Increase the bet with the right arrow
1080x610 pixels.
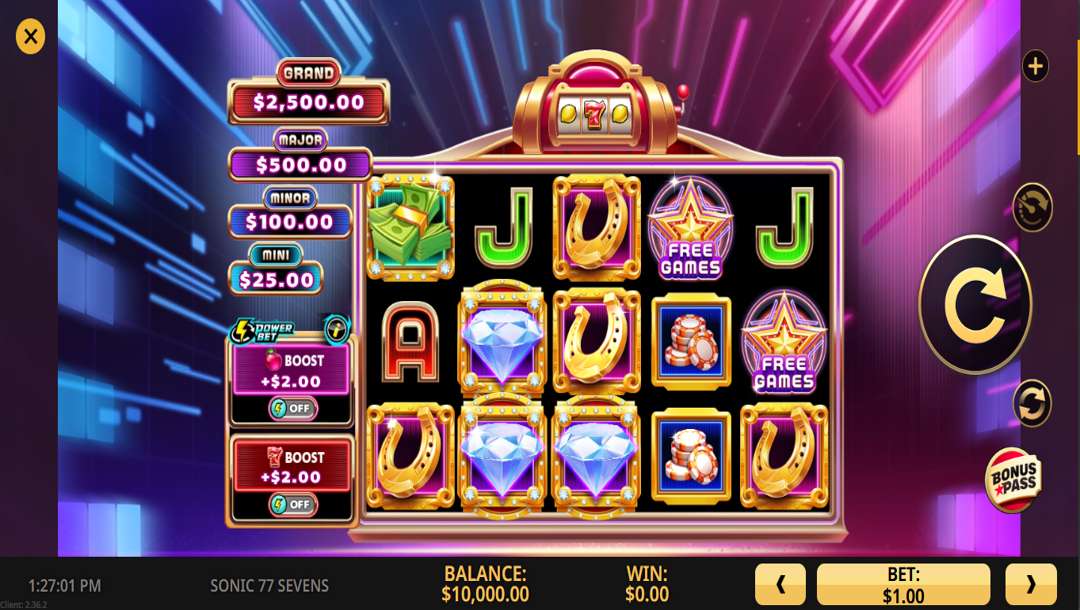pos(1030,585)
